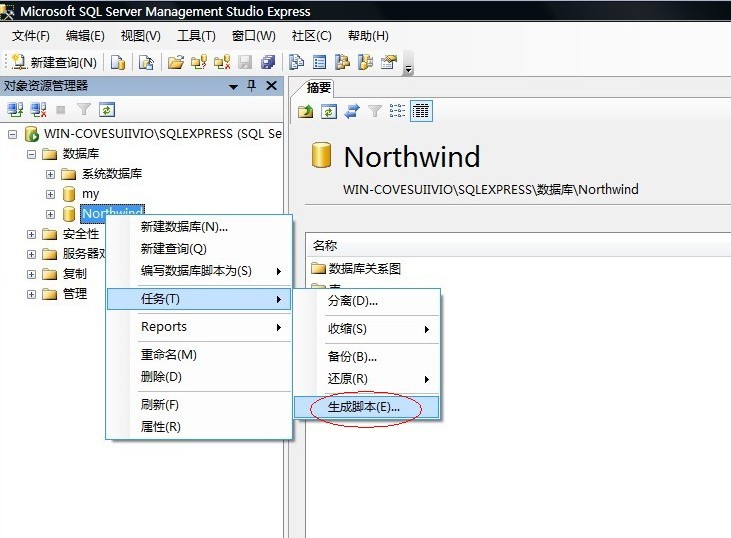731x538 pixels.
Task: Click the New Query (新建查询) toolbar button
Action: (x=54, y=62)
